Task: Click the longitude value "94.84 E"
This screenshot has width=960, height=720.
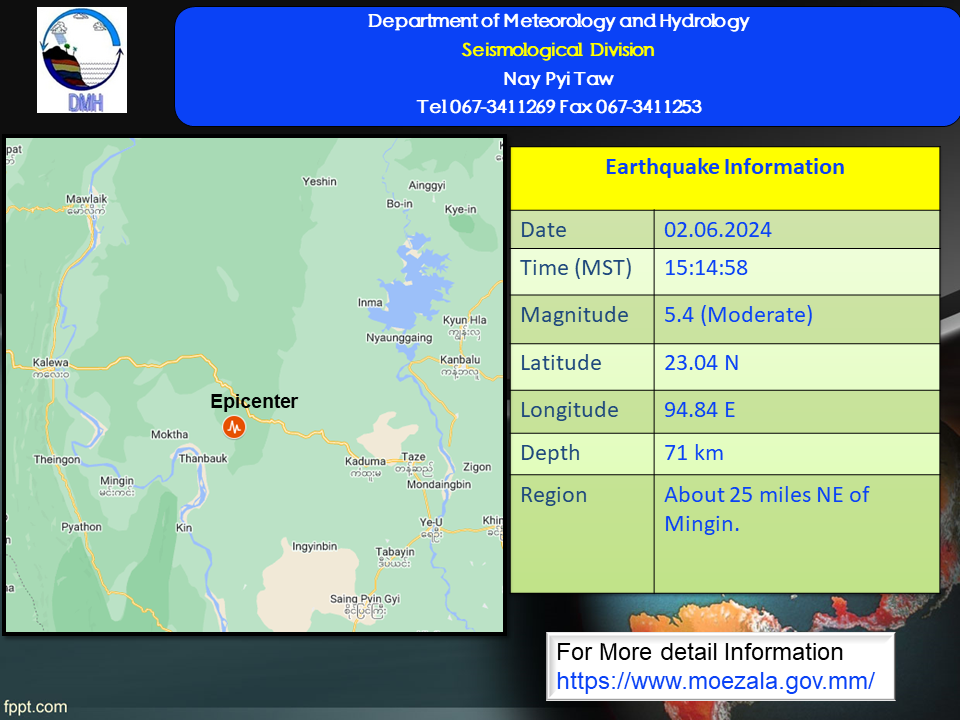Action: click(700, 410)
